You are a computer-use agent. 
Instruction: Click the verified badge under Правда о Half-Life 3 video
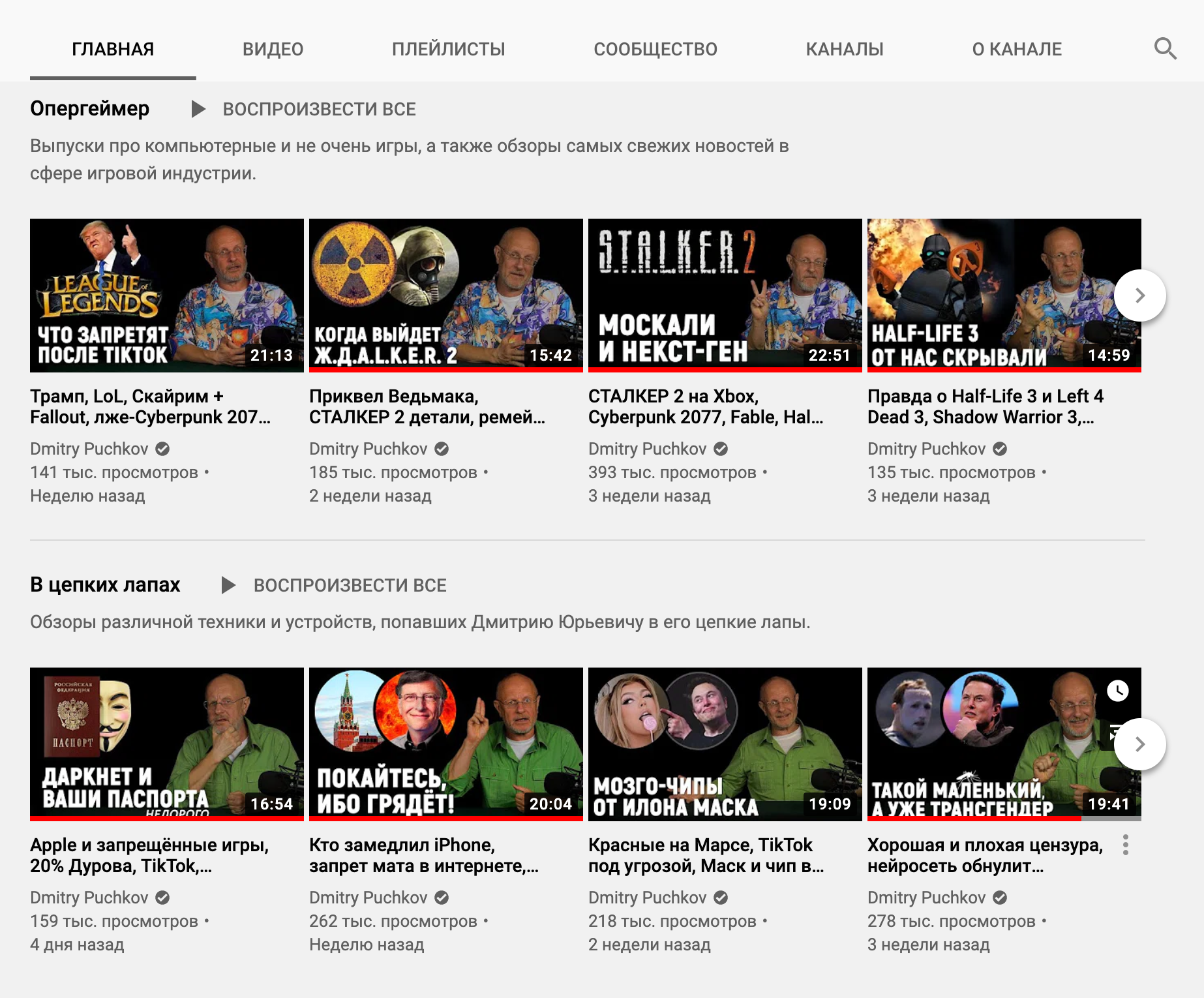click(x=1000, y=449)
